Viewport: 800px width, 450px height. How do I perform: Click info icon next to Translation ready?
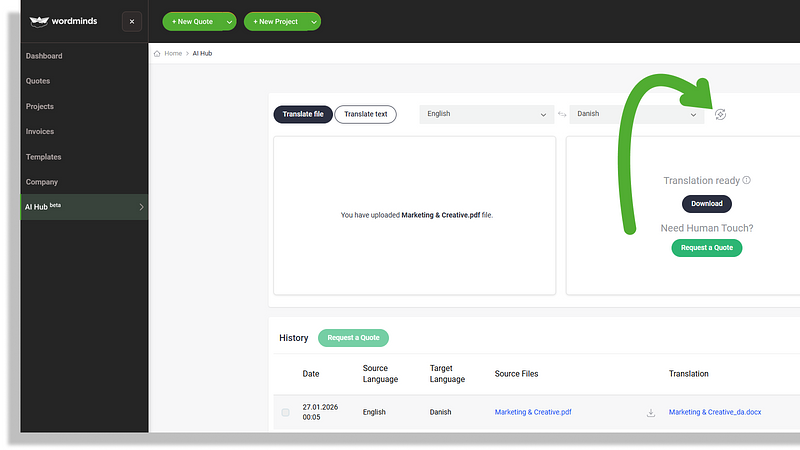[747, 181]
